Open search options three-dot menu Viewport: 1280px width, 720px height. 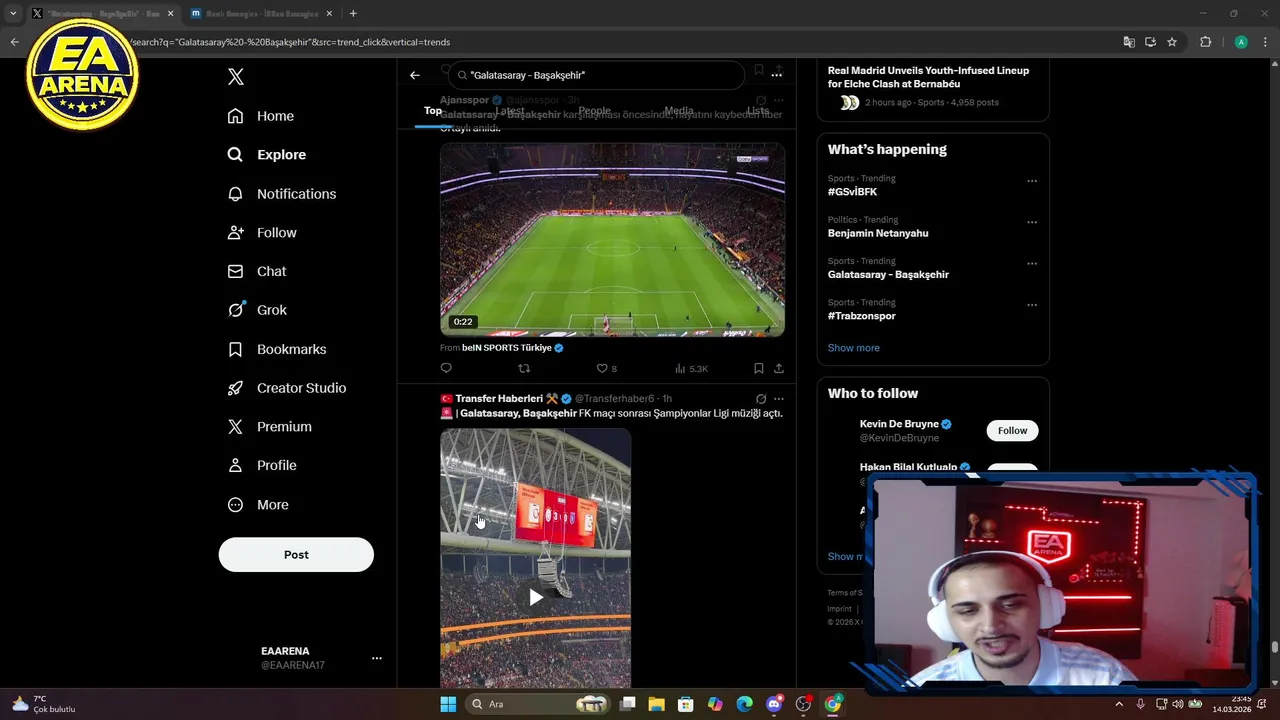coord(777,74)
